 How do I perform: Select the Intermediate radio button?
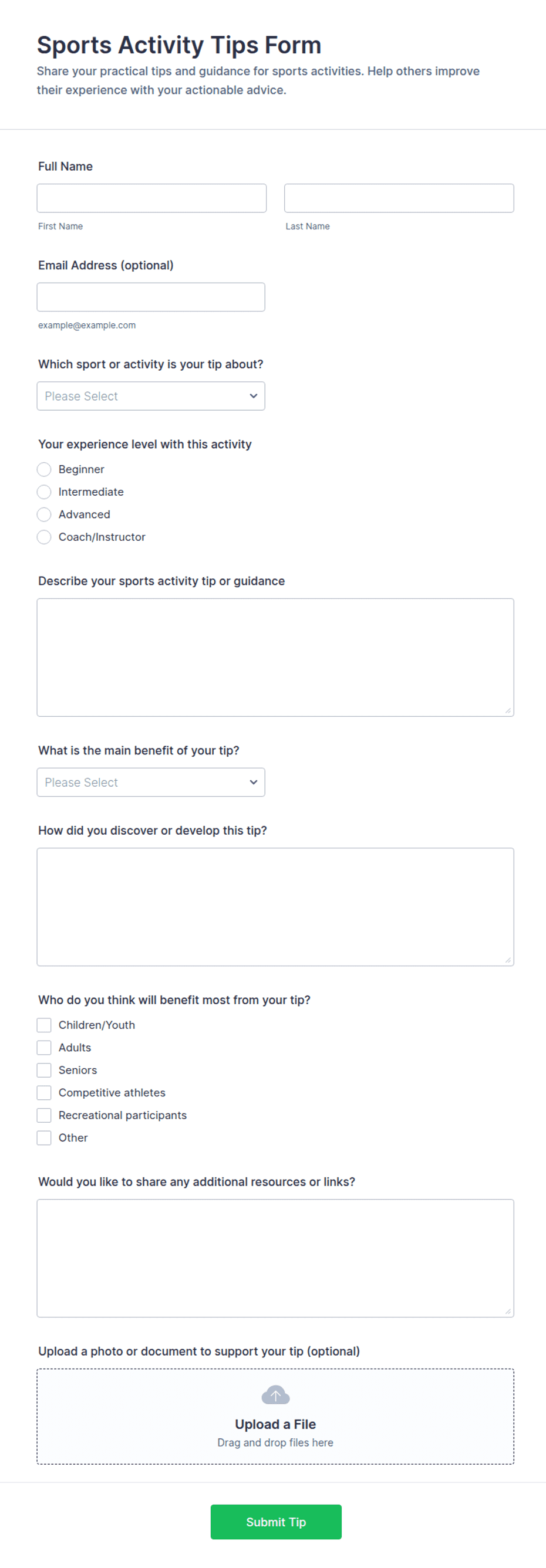(44, 492)
